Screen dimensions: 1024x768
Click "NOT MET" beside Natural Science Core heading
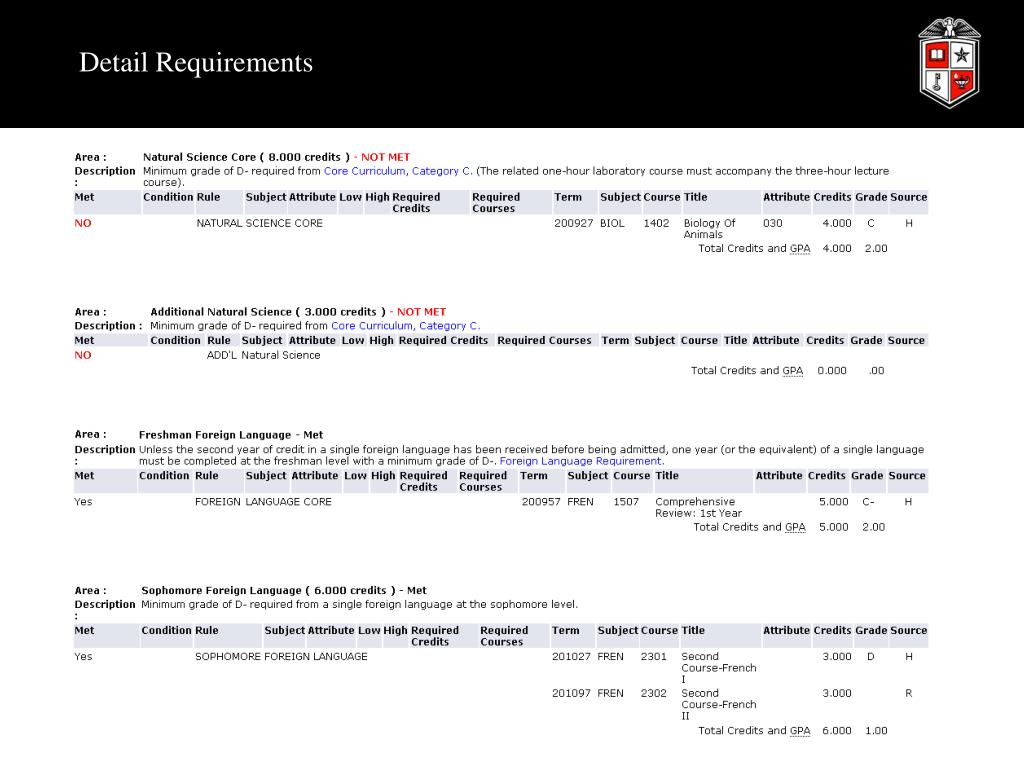pyautogui.click(x=385, y=157)
